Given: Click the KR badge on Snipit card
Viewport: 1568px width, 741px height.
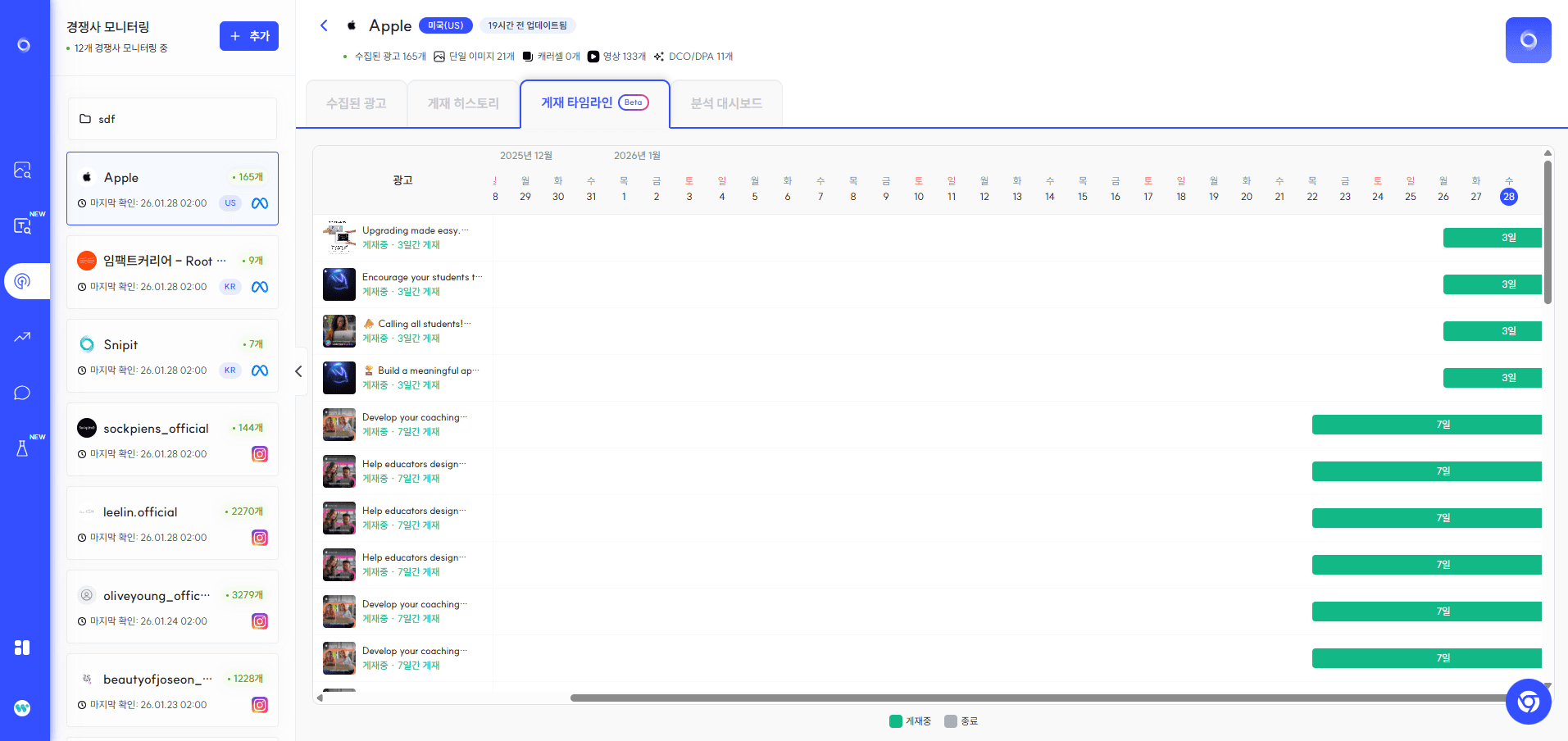Looking at the screenshot, I should (230, 370).
